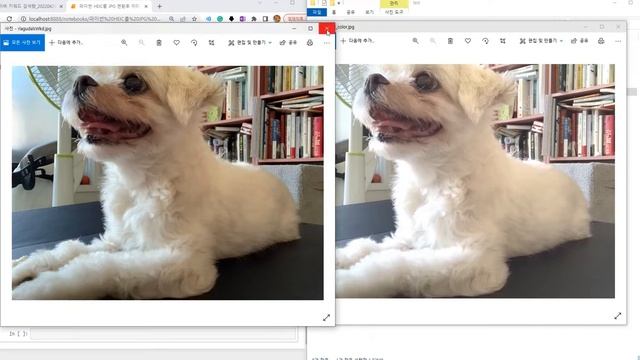Open the View tab in File Explorer ribbon
Viewport: 640px width, 360px height.
[x=369, y=12]
